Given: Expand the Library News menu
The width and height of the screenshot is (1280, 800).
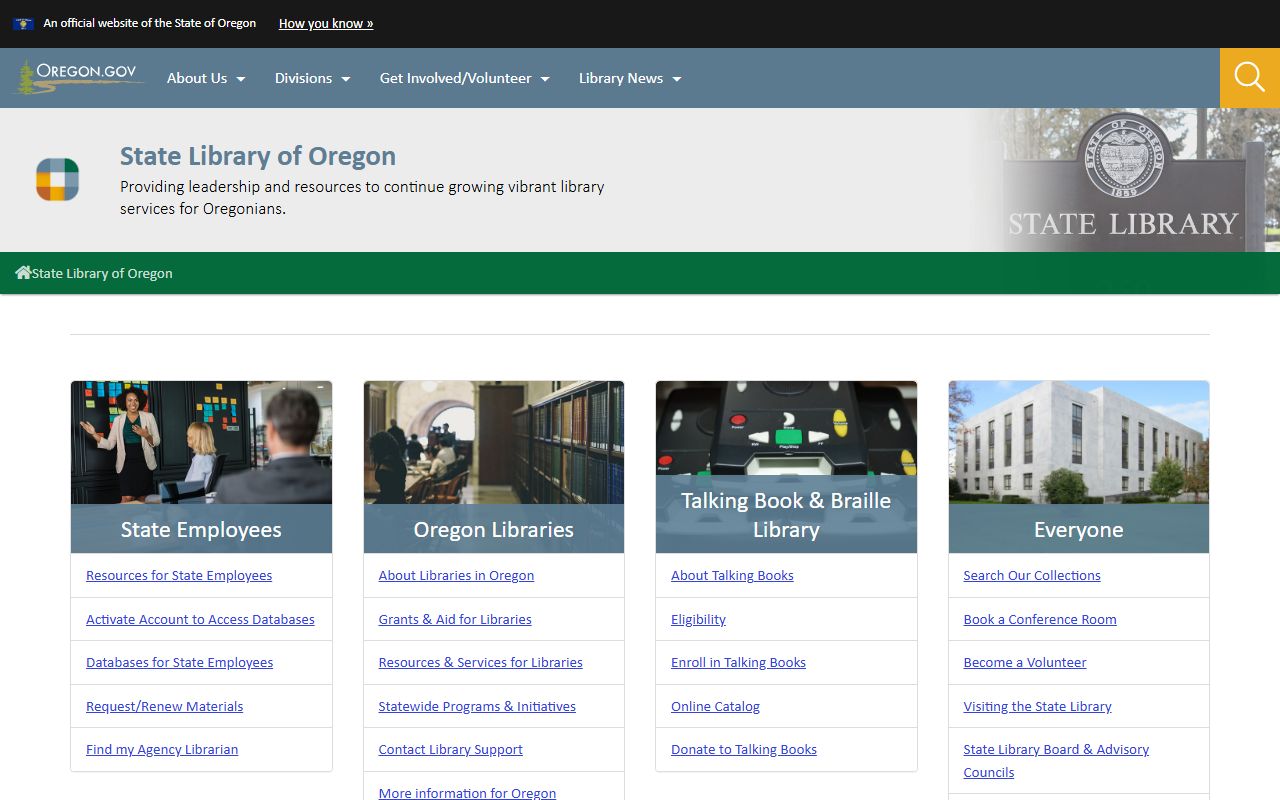Looking at the screenshot, I should point(630,78).
